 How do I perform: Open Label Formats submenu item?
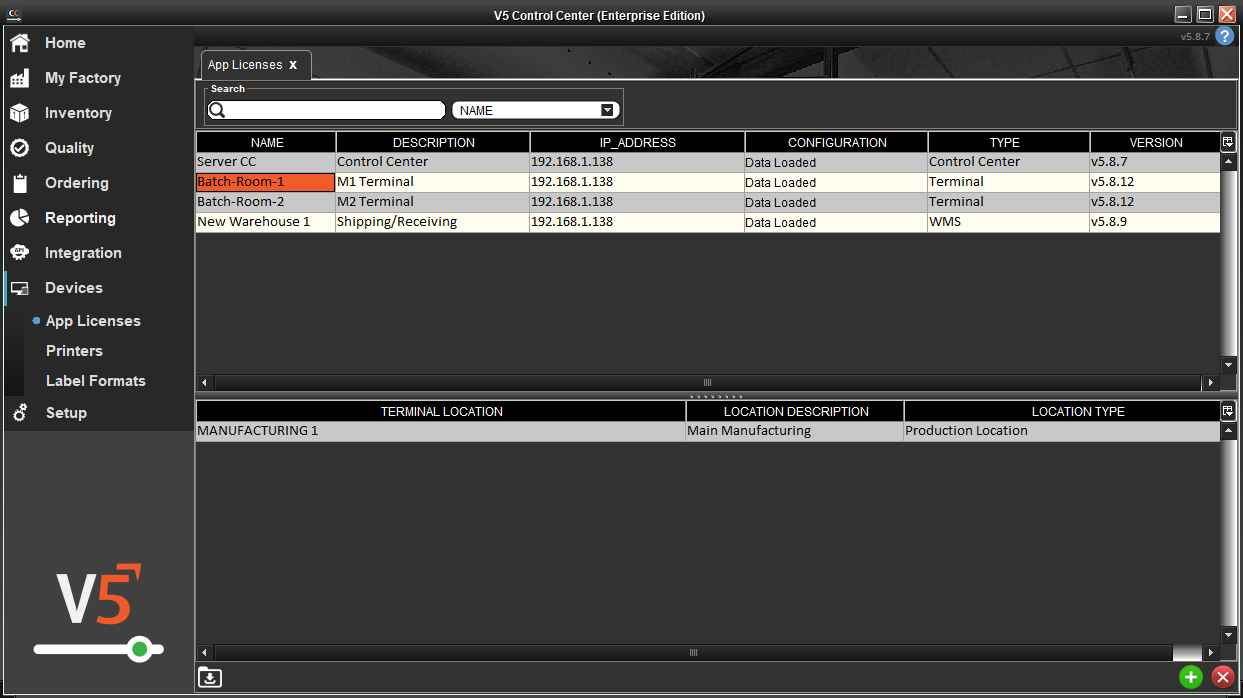(95, 381)
